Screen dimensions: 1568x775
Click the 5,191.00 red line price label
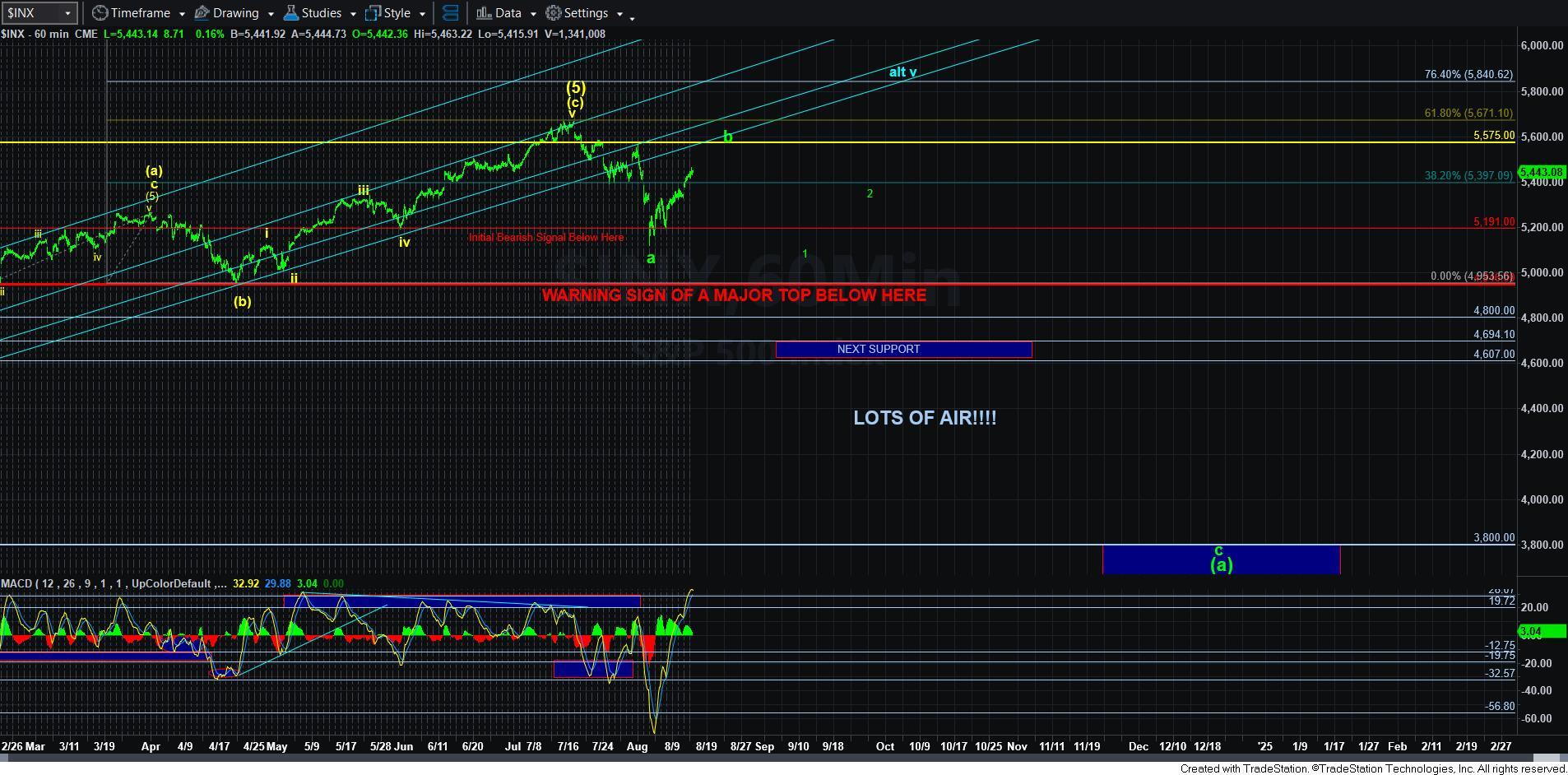(1493, 221)
